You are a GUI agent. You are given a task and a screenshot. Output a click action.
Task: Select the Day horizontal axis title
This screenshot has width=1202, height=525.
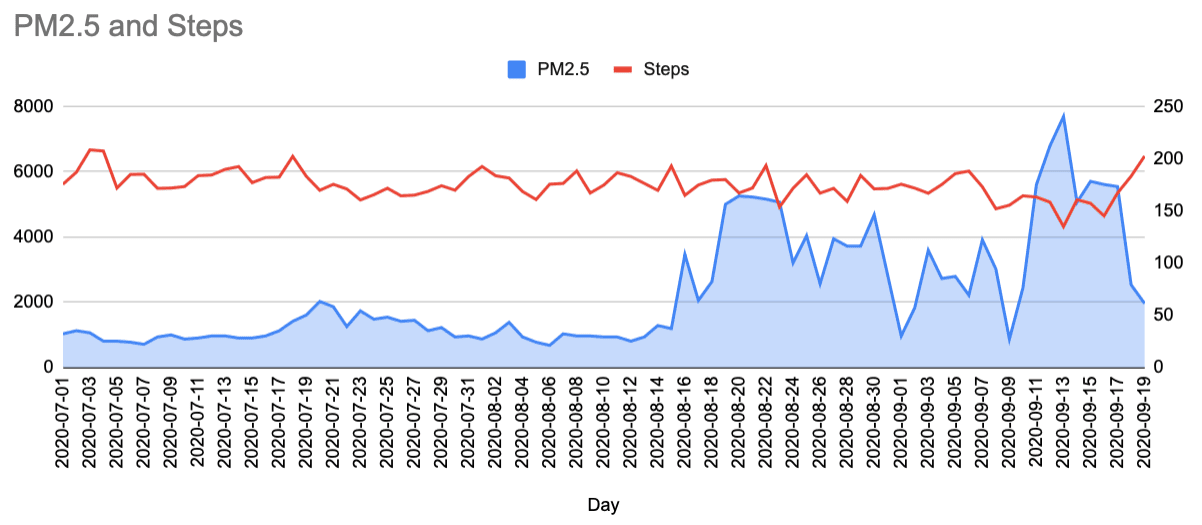point(601,506)
